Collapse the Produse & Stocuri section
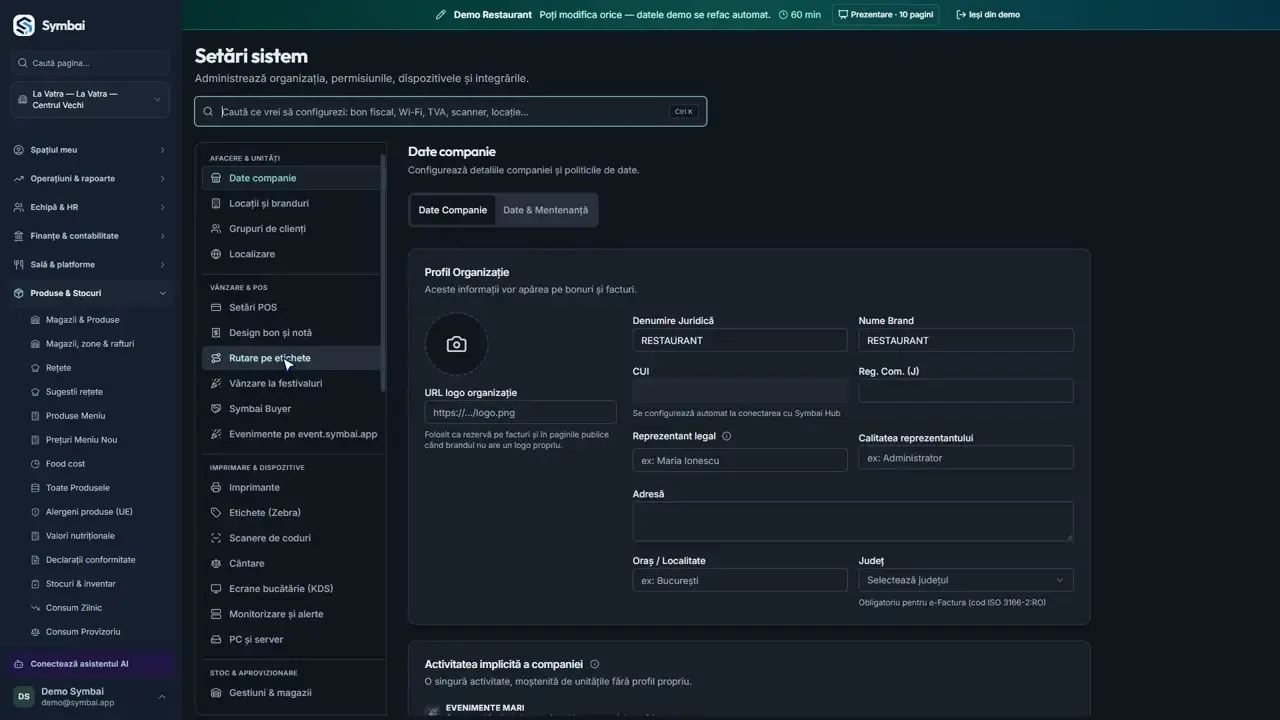Image resolution: width=1280 pixels, height=720 pixels. click(90, 293)
